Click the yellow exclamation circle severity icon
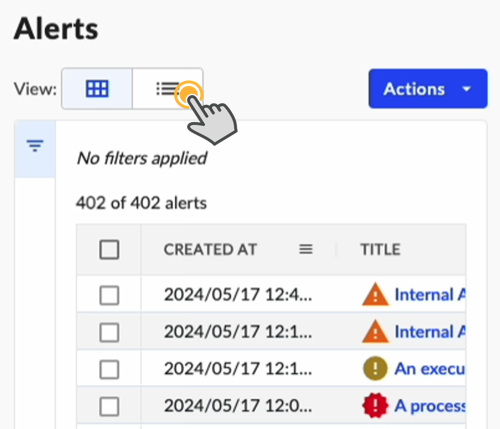Image resolution: width=500 pixels, height=429 pixels. click(375, 369)
